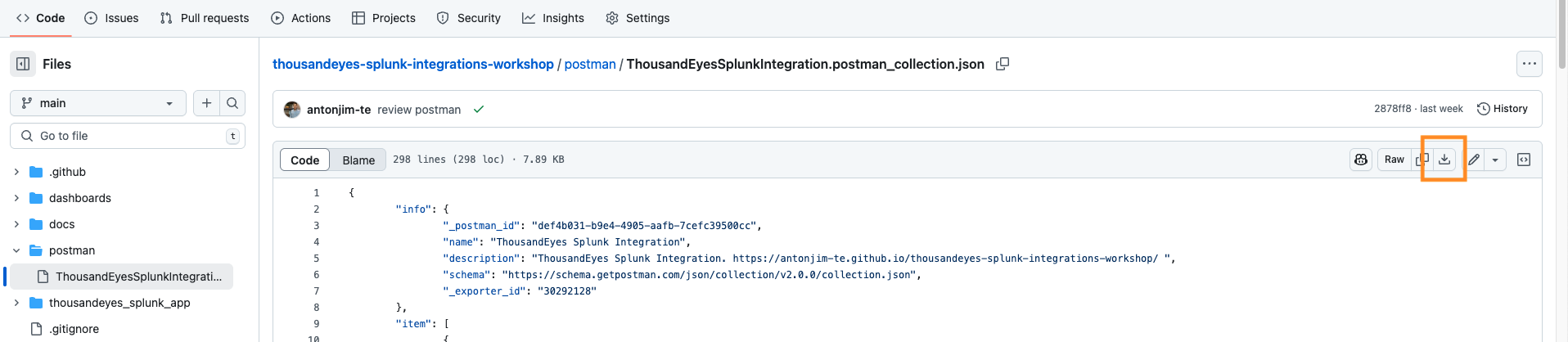Screen dimensions: 1568x342
Task: Open thousandeyes_splunk_app folder in tree
Action: point(119,303)
